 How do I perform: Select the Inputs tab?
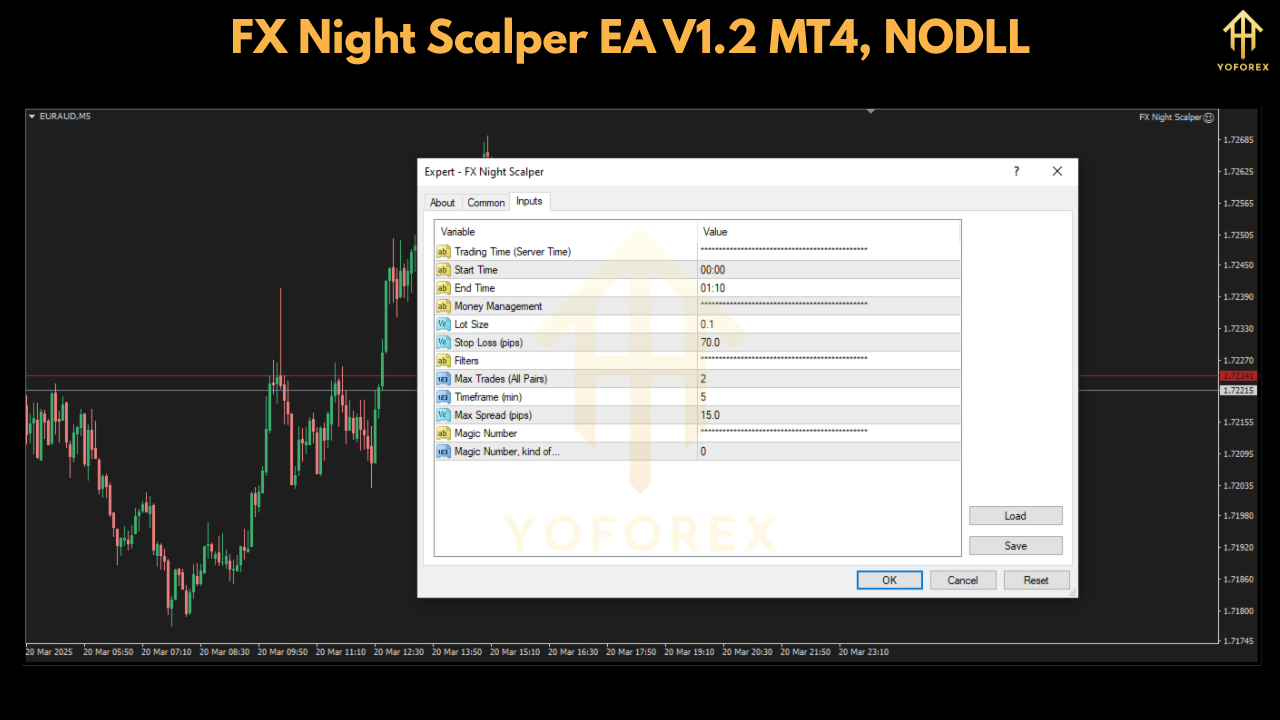click(529, 201)
